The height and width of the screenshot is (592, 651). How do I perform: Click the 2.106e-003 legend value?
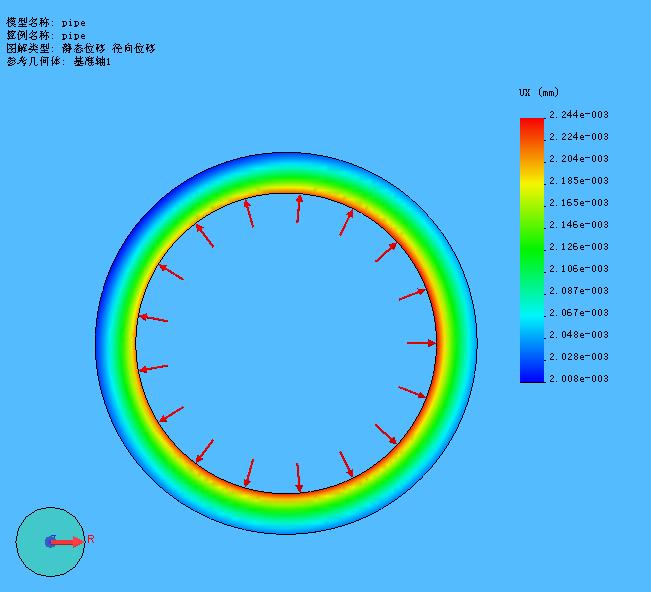[x=579, y=269]
